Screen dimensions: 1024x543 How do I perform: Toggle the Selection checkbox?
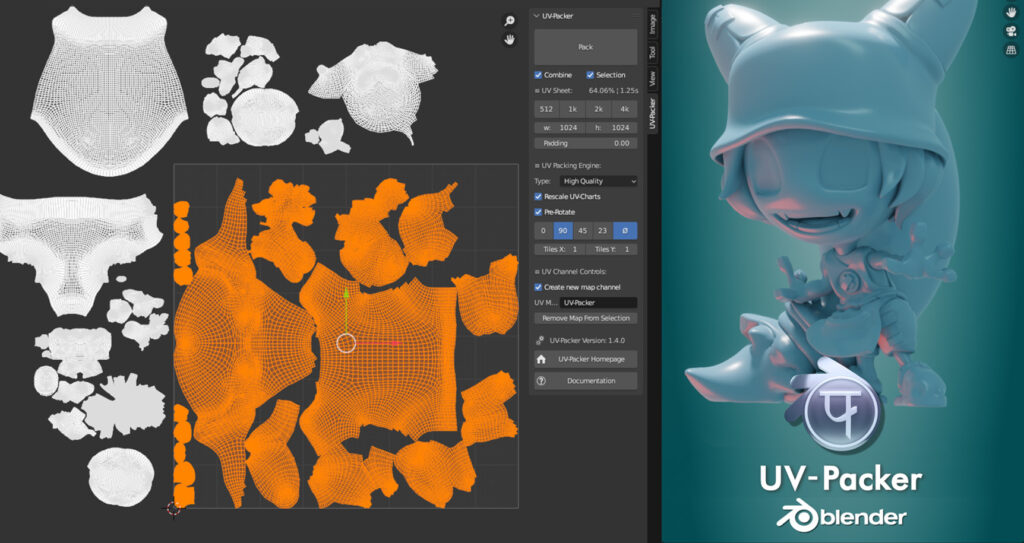click(x=590, y=75)
